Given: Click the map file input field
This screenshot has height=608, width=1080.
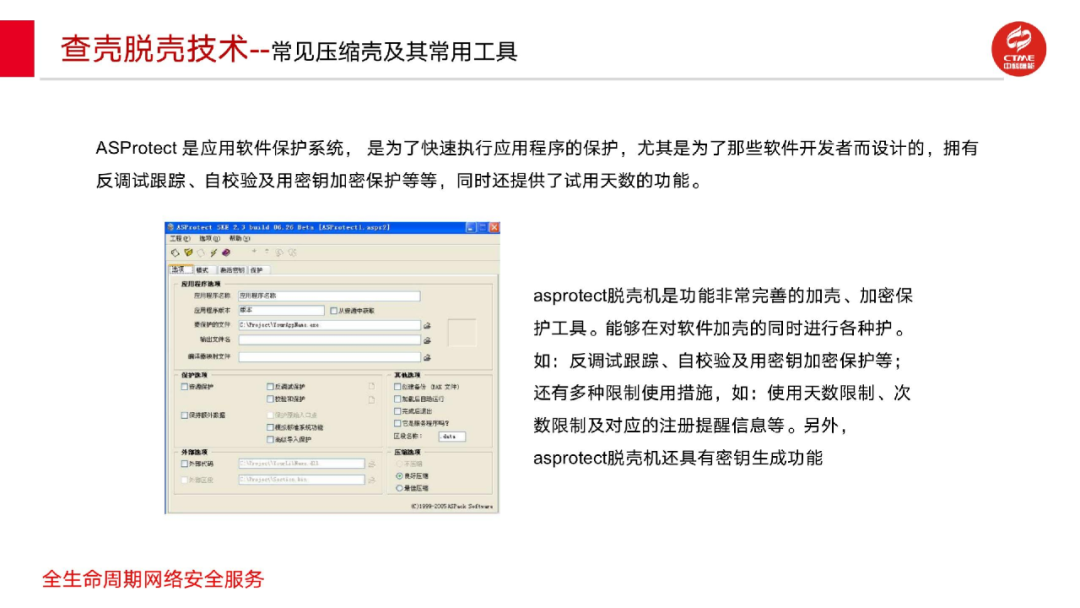Looking at the screenshot, I should click(x=329, y=357).
